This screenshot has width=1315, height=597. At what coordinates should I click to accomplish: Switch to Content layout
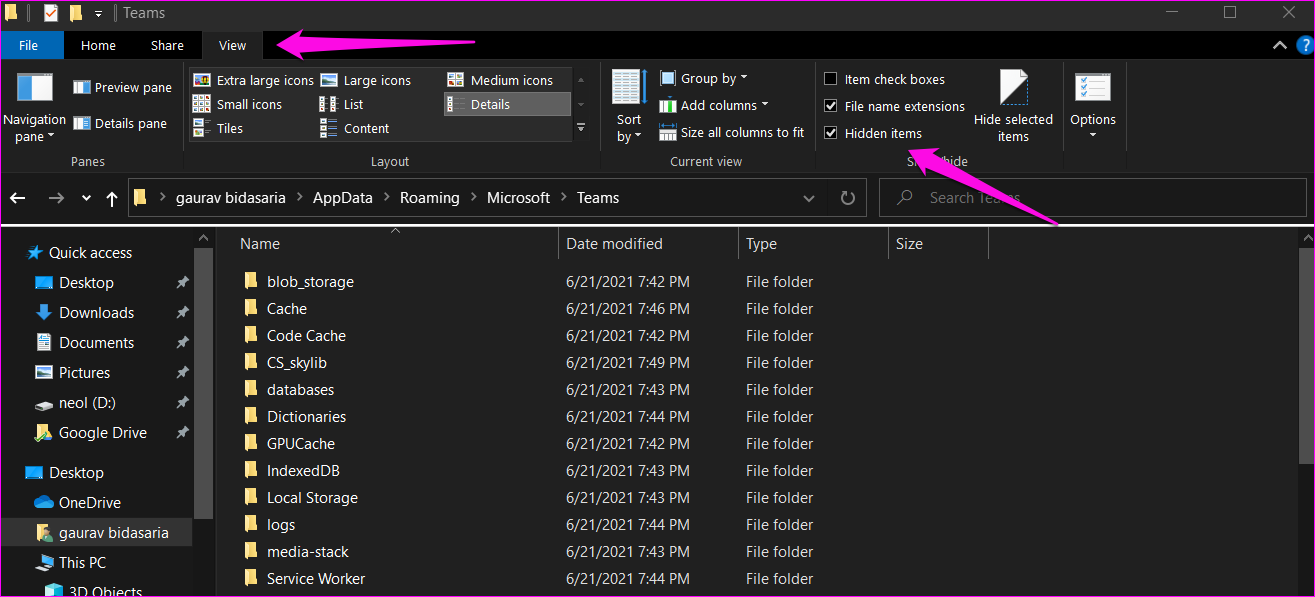click(x=355, y=128)
